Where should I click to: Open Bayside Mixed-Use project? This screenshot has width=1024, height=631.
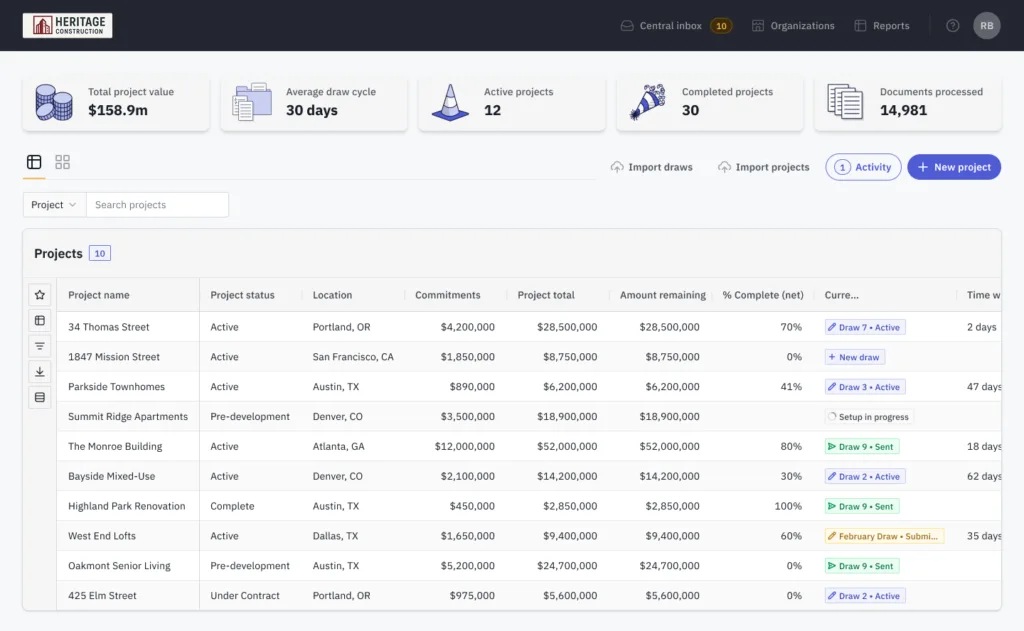click(112, 476)
